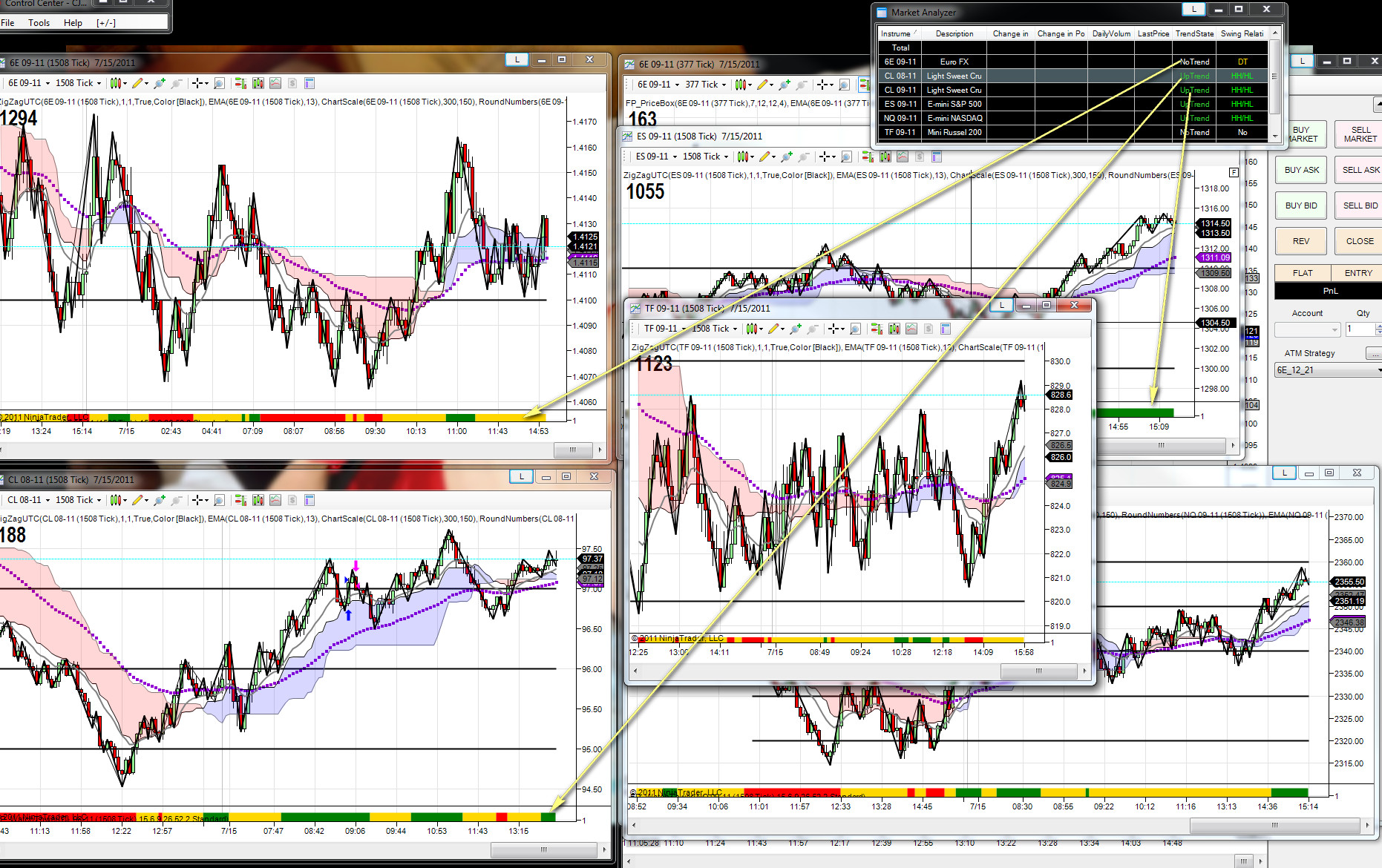Zoom in on the TF 09-11 chart
The image size is (1382, 868).
click(x=796, y=329)
